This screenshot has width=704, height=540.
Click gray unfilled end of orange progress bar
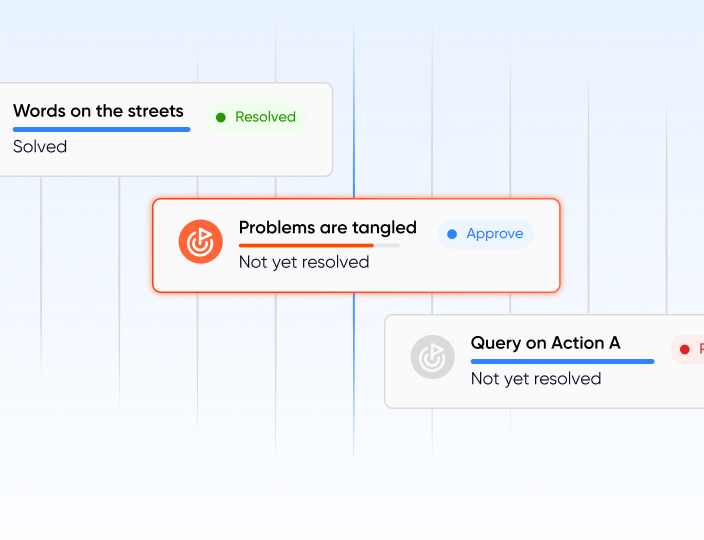387,245
